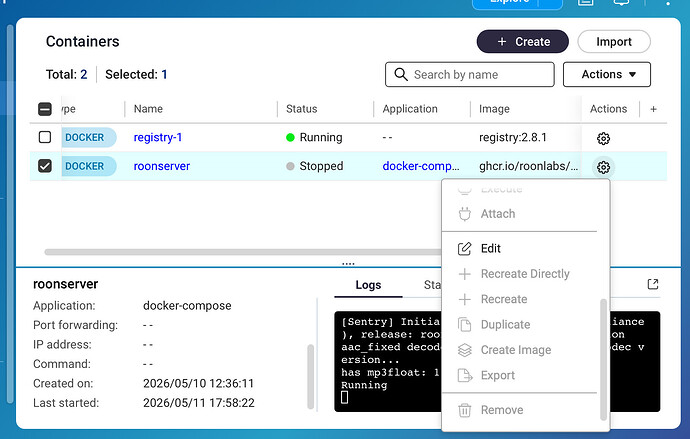Focus the Search by name field
This screenshot has height=439, width=690.
pos(470,74)
